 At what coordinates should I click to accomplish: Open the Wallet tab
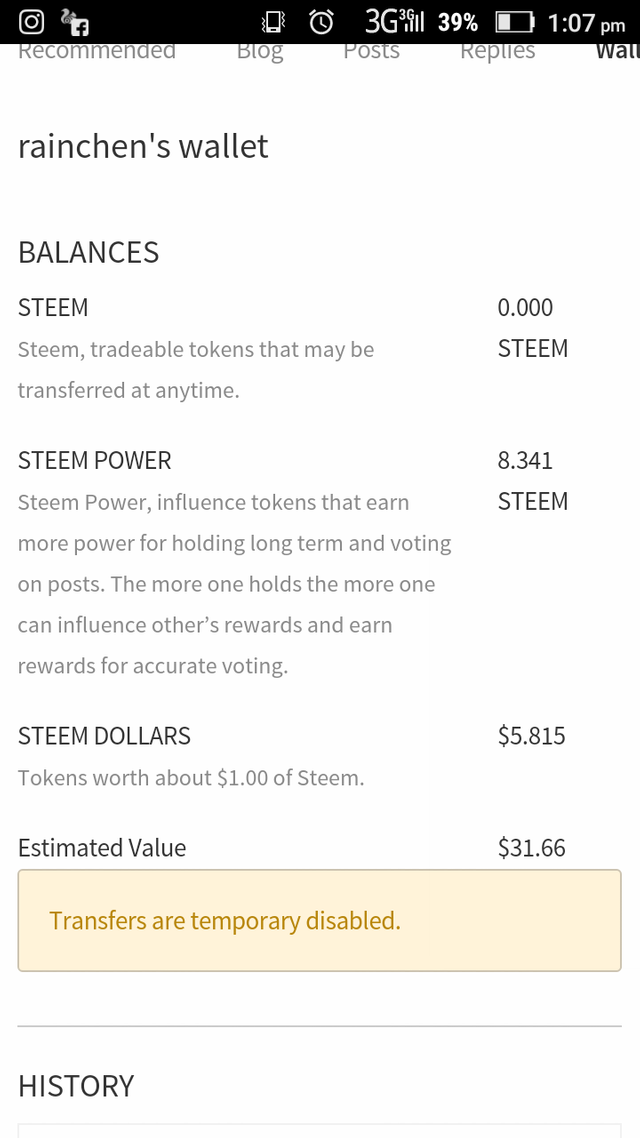[x=617, y=51]
